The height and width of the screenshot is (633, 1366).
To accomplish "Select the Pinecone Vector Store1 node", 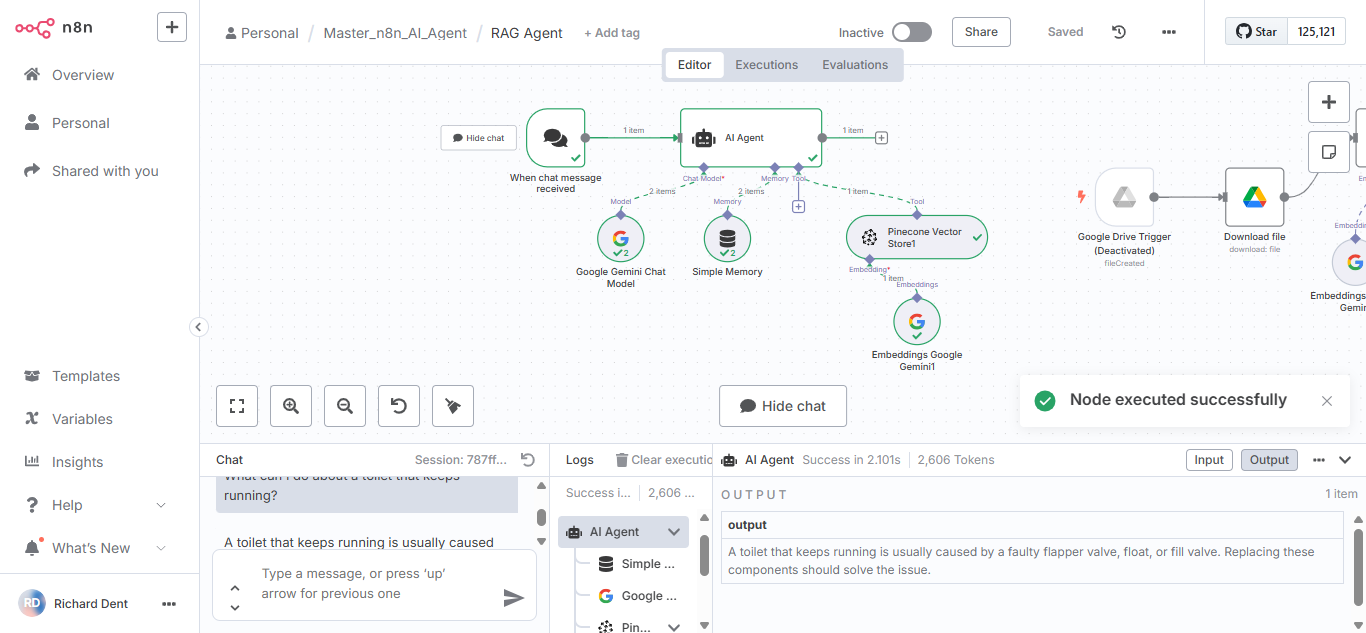I will tap(916, 238).
